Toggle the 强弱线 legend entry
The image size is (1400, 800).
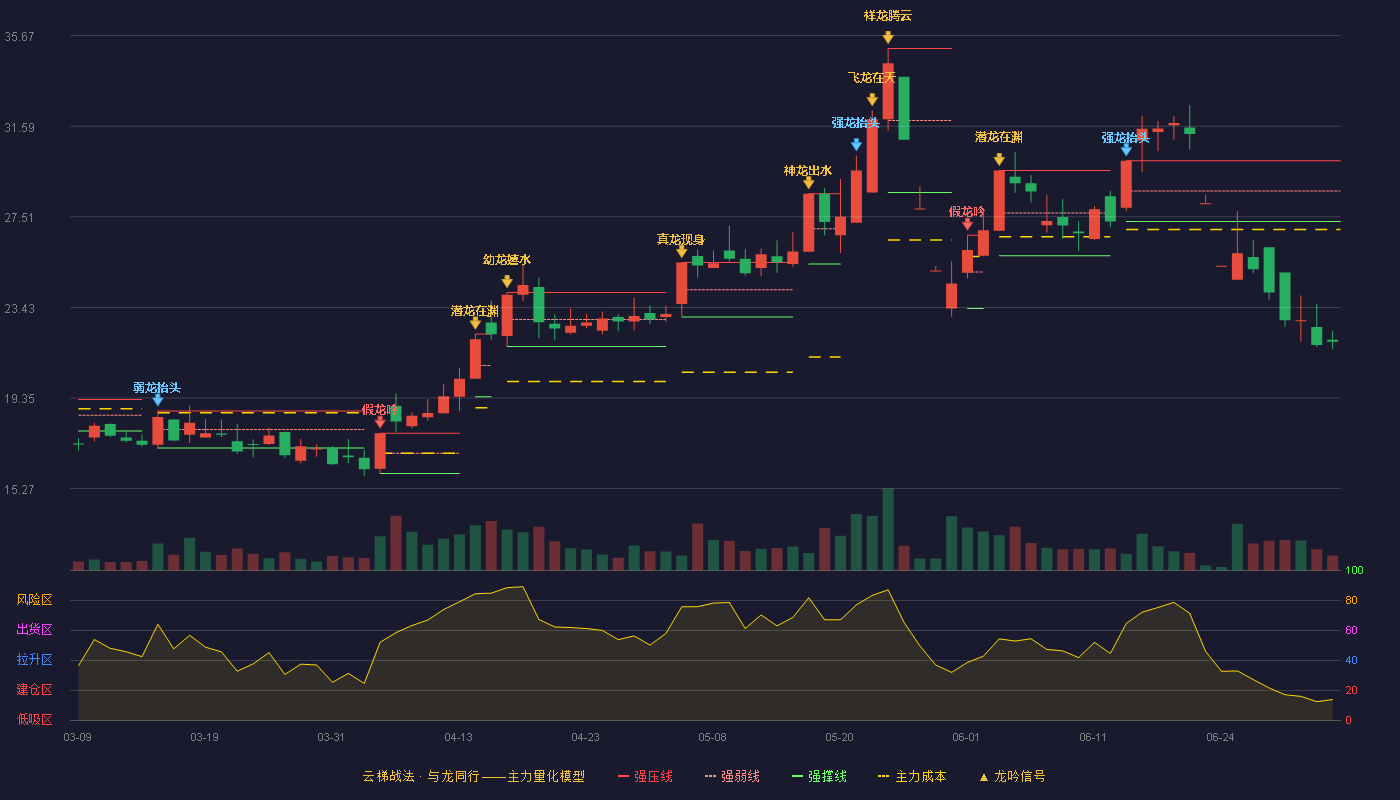coord(733,776)
